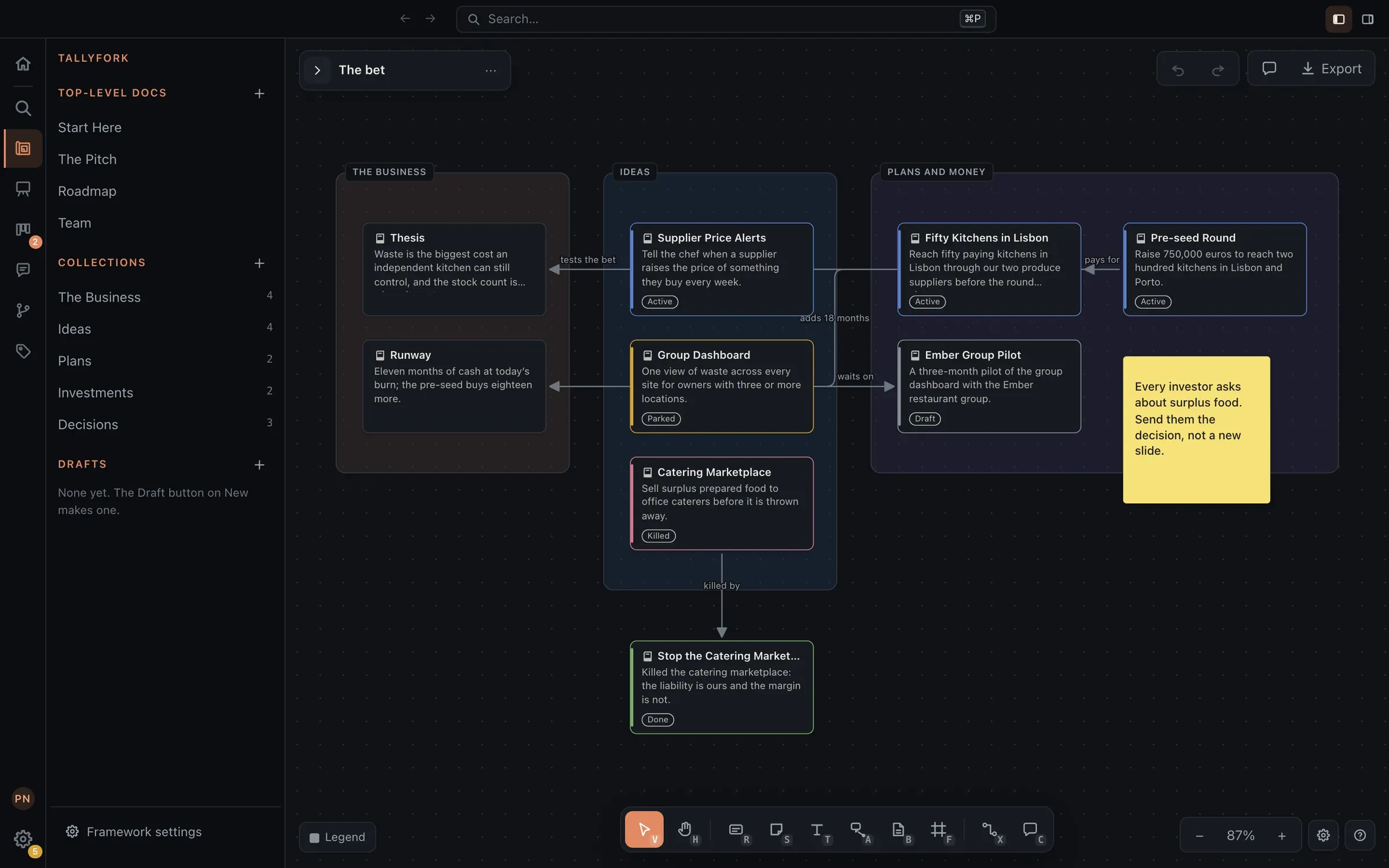Screen dimensions: 1389x868
Task: Select the Stop the Catering Market decision card
Action: coord(722,687)
